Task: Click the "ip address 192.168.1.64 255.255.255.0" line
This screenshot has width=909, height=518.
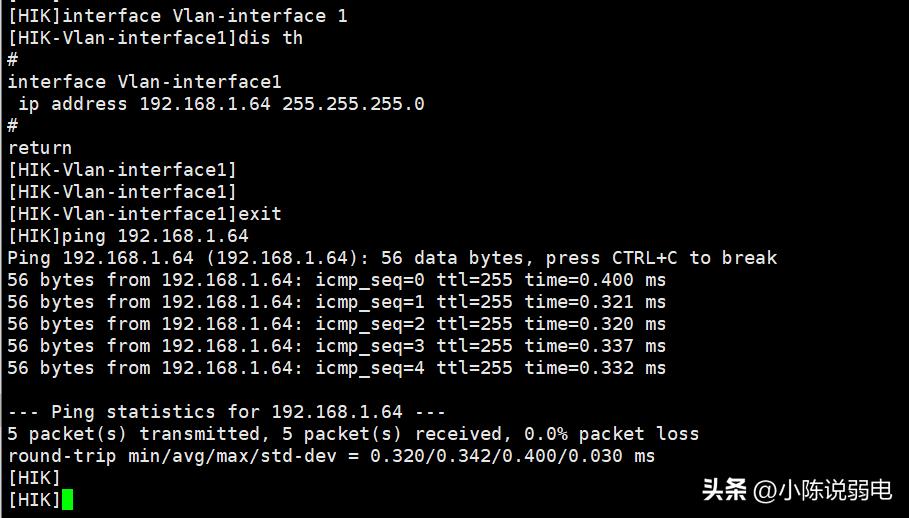Action: coord(220,104)
